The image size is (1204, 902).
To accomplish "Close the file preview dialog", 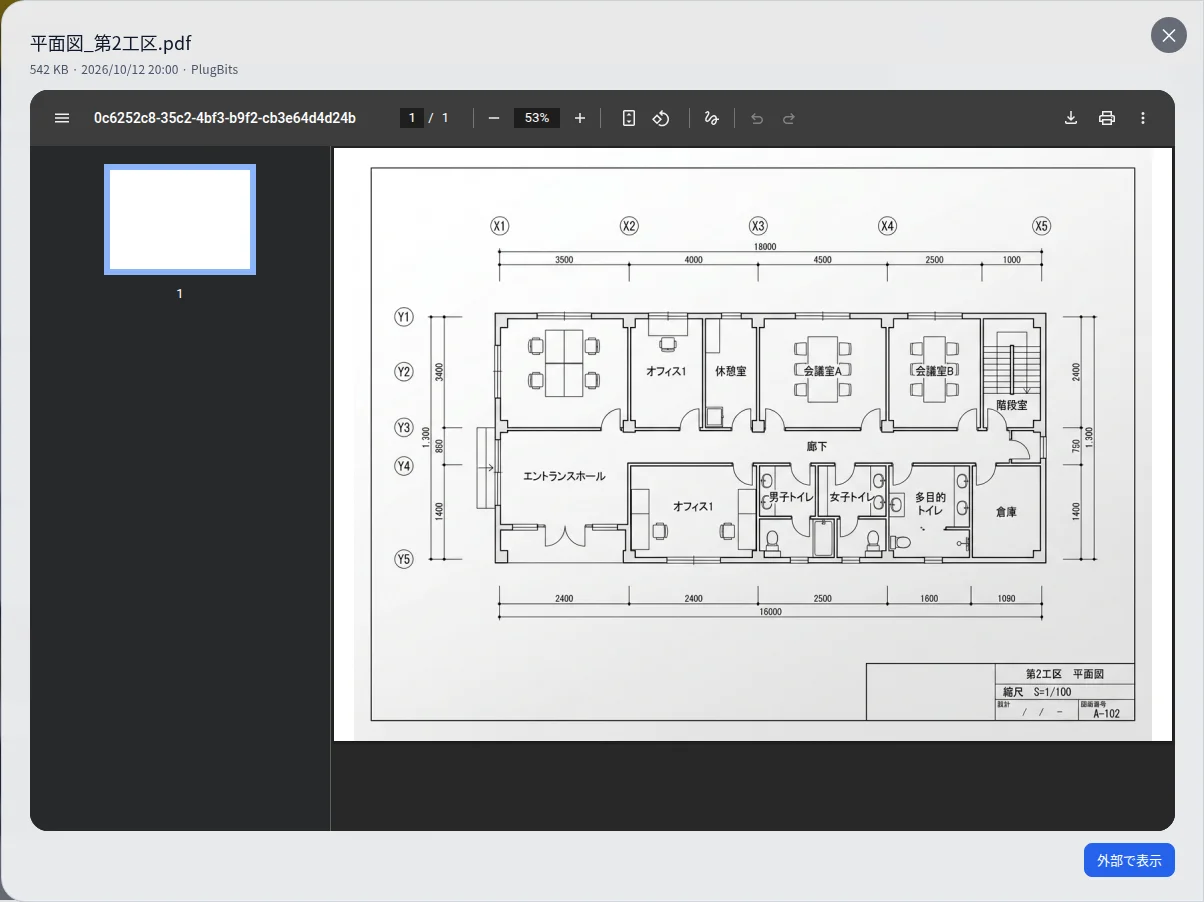I will tap(1169, 36).
